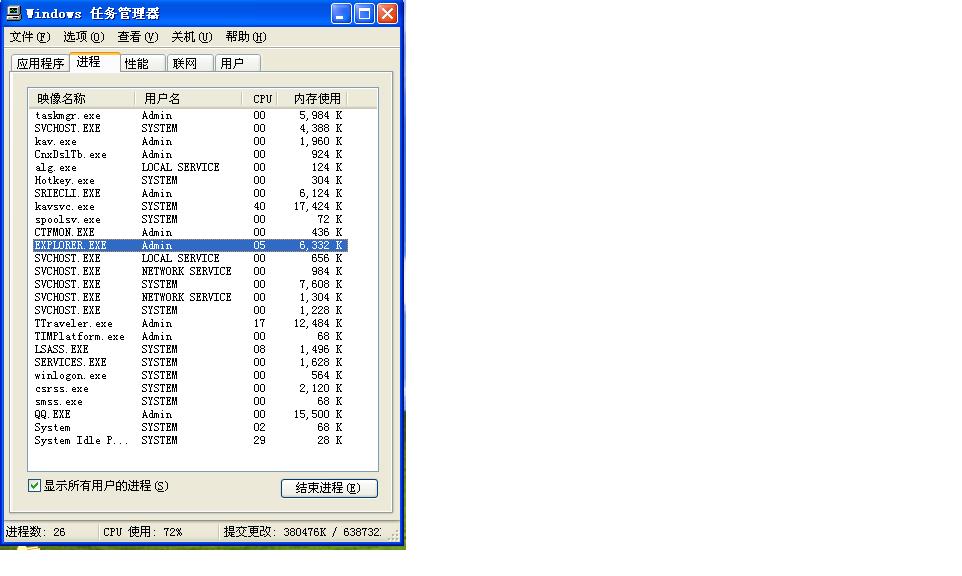The image size is (962, 576).
Task: Select the SRIECLI.EXE process
Action: coord(189,193)
